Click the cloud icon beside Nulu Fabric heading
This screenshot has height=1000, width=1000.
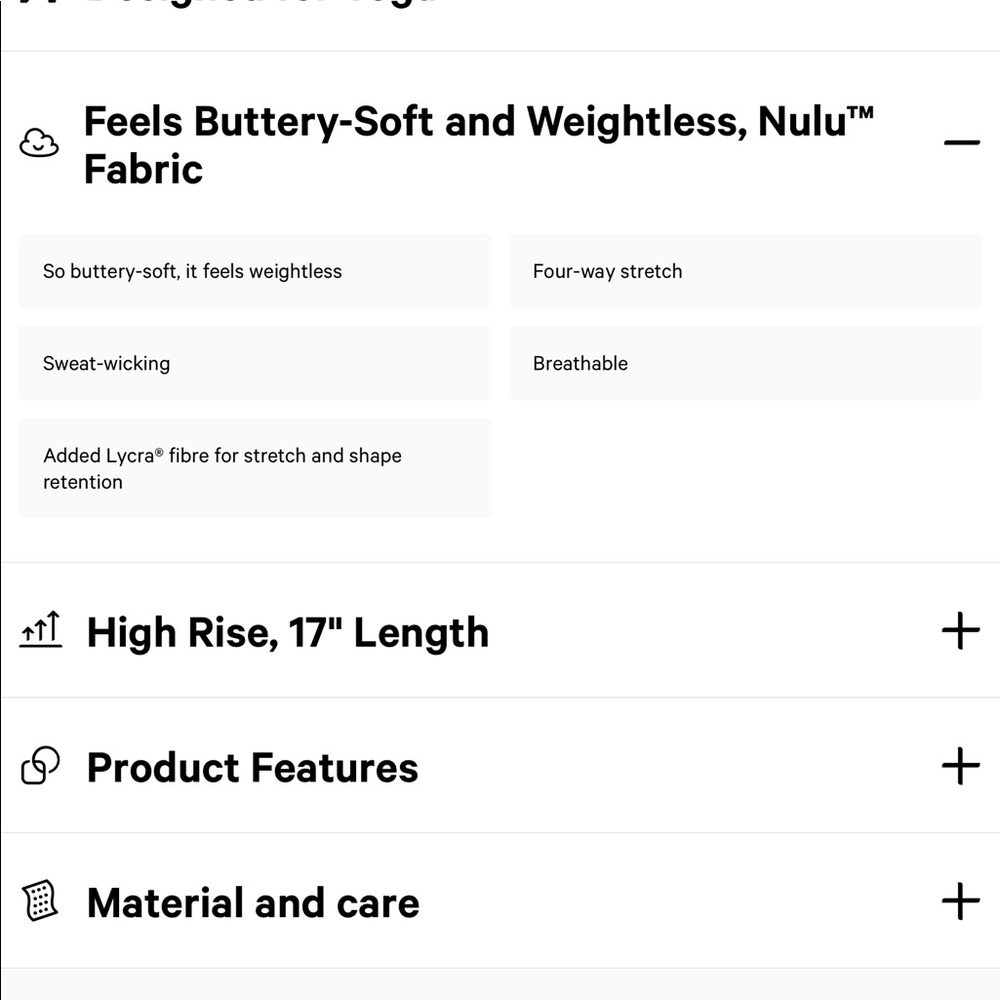point(39,142)
